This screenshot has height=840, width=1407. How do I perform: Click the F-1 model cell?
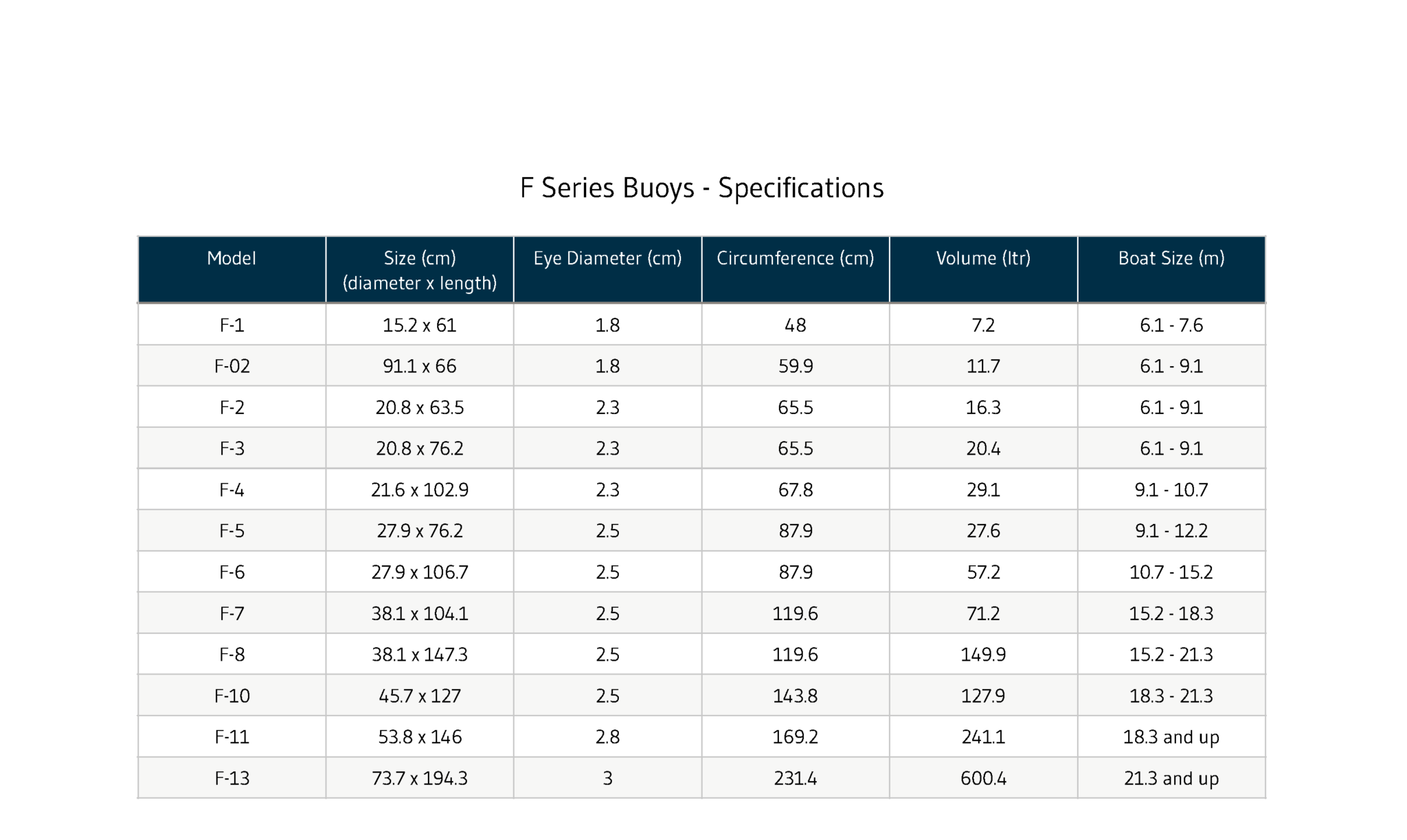pos(232,325)
